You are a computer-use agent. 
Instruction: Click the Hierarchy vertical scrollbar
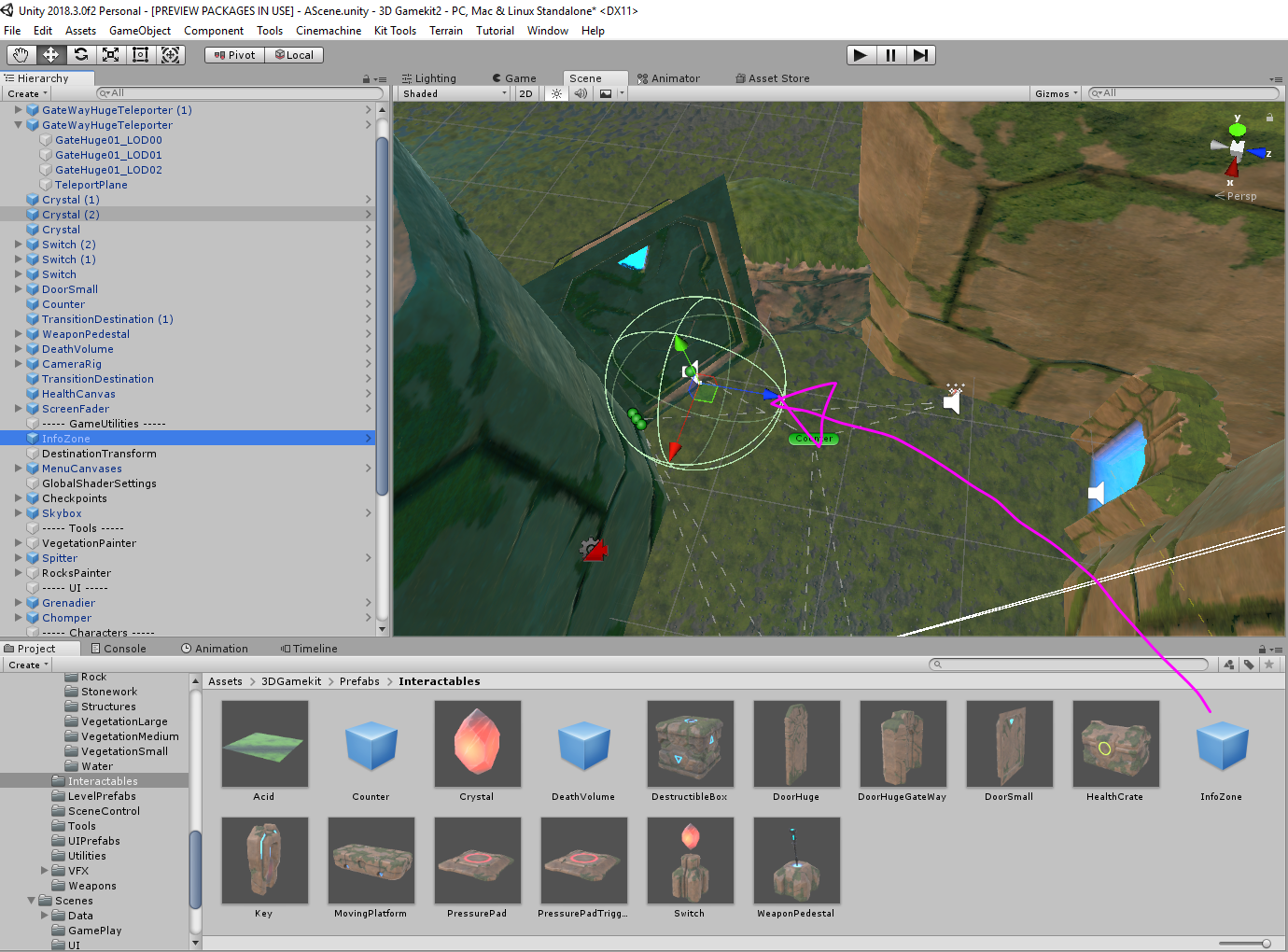[x=382, y=317]
